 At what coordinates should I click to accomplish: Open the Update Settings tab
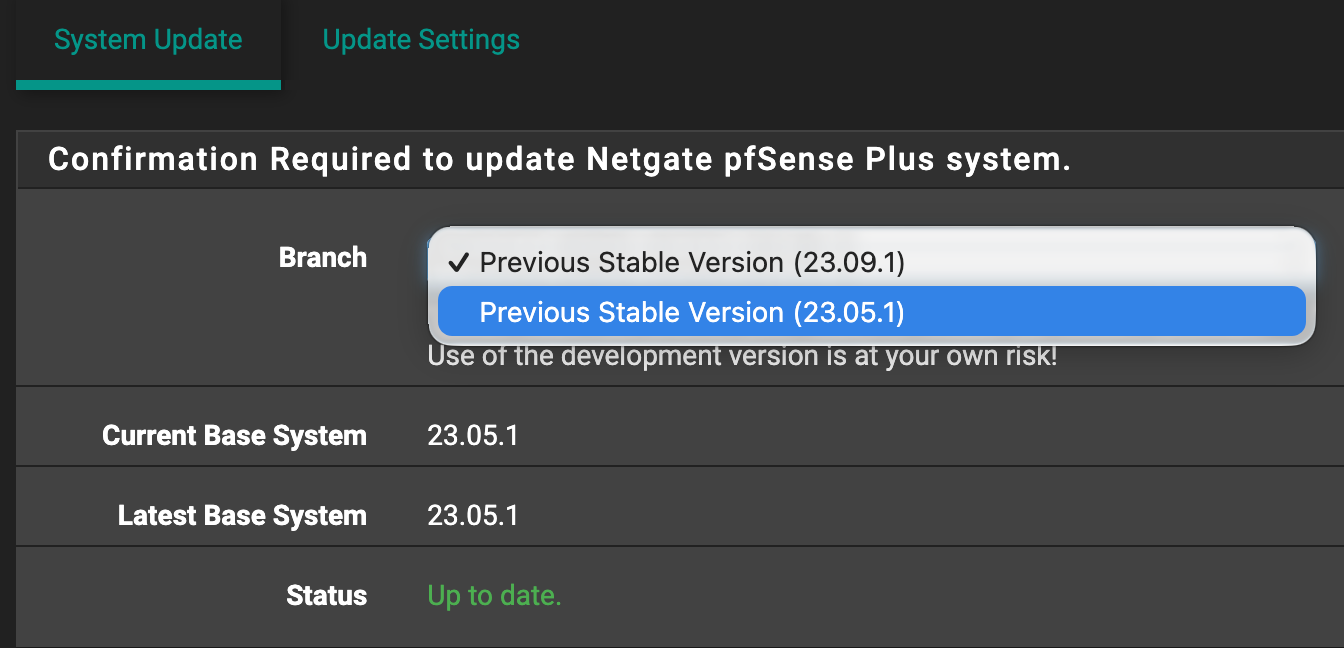pos(421,40)
